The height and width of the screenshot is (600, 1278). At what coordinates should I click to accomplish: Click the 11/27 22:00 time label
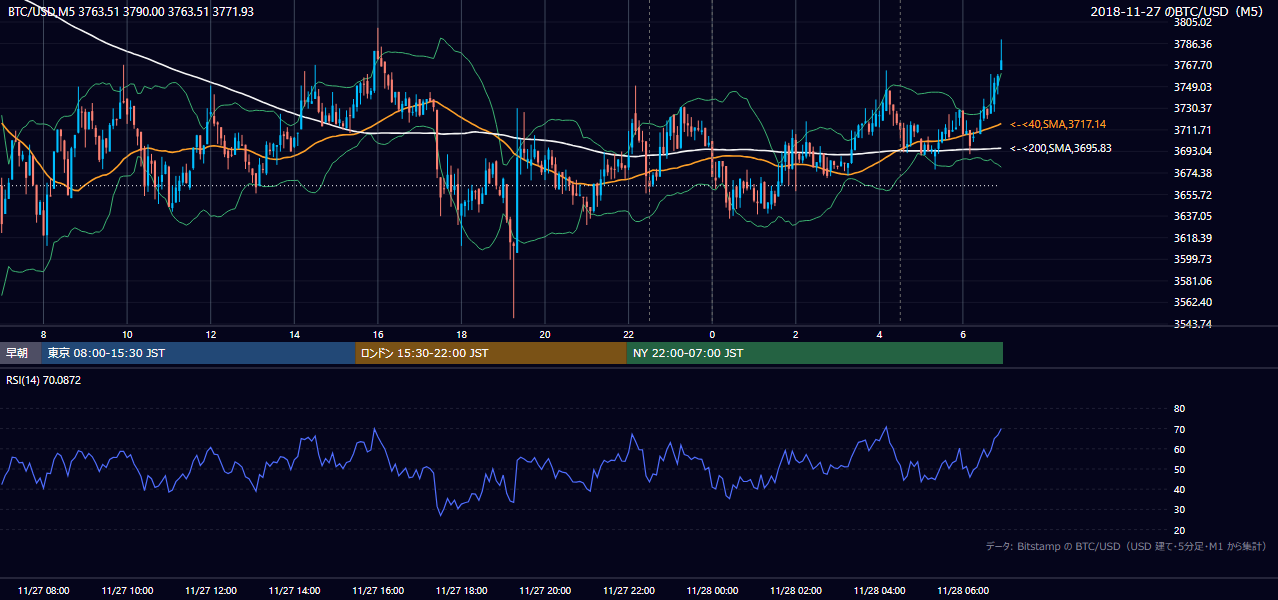[x=629, y=591]
